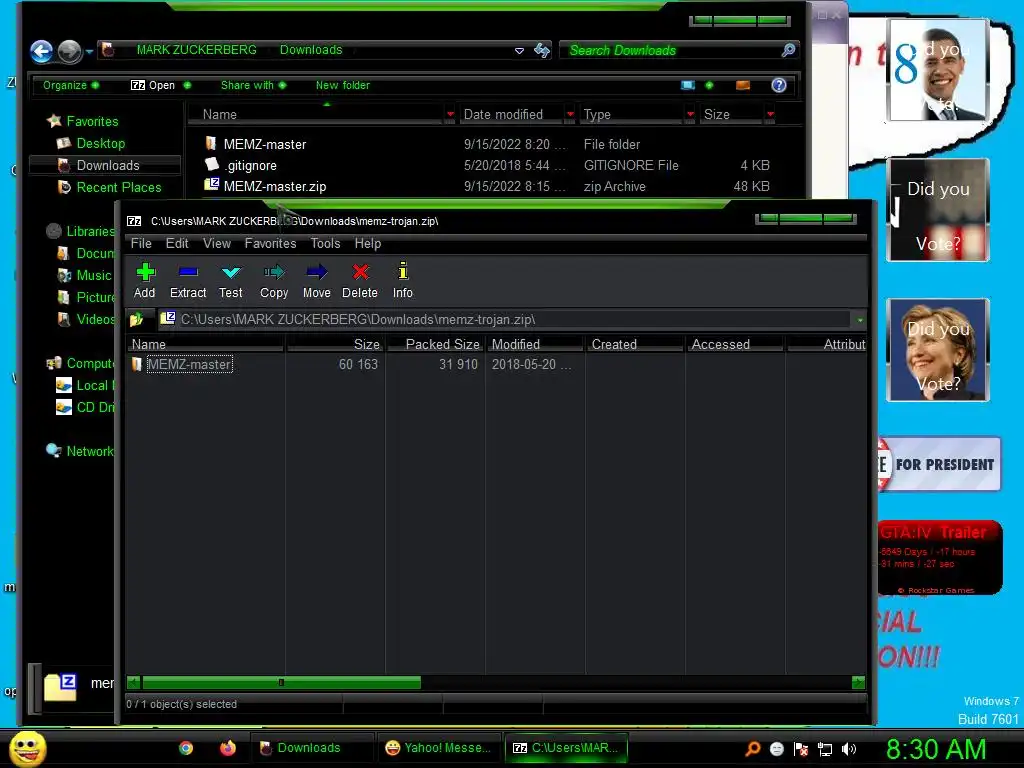Select Network in the navigation pane

[x=89, y=451]
